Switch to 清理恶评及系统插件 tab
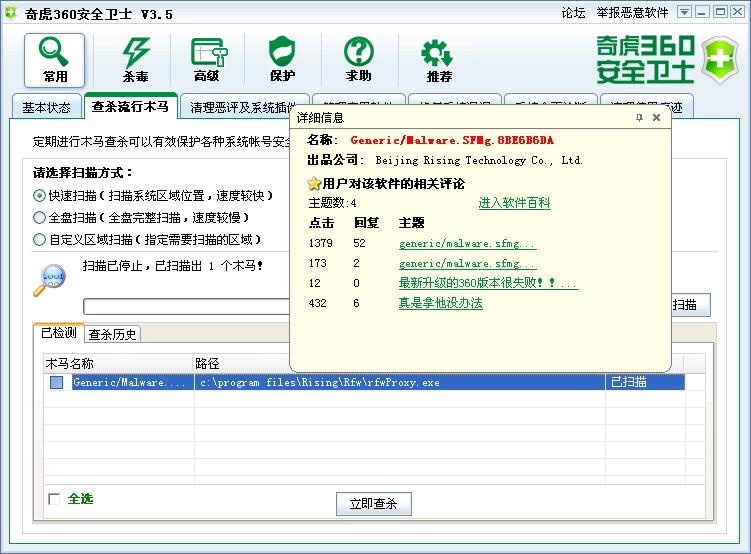Viewport: 751px width, 554px height. point(241,107)
